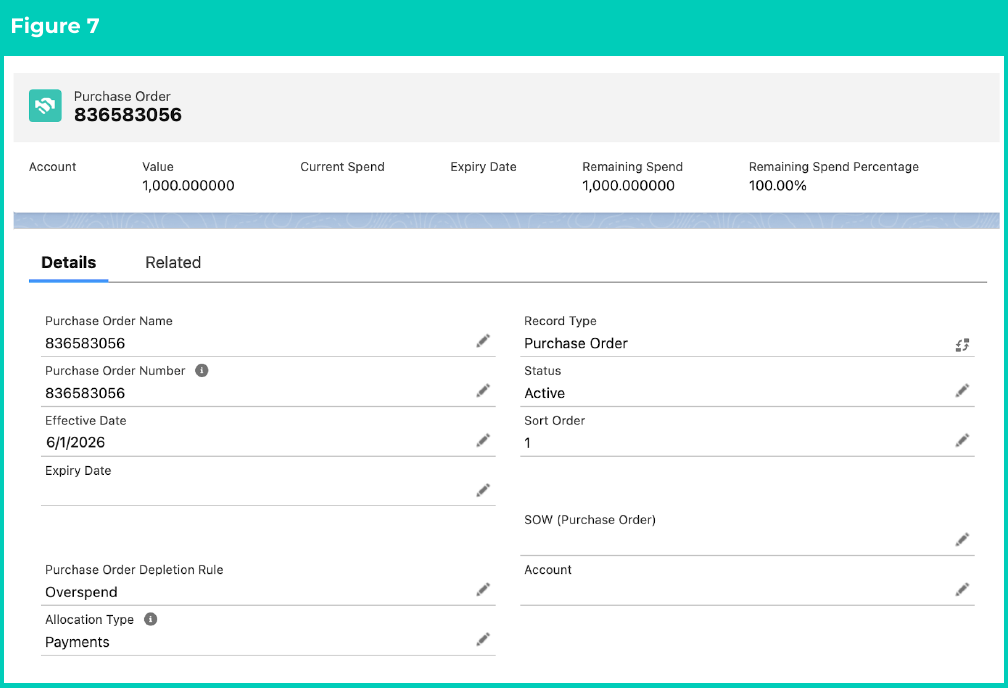Show info tooltip for Purchase Order Number
This screenshot has width=1008, height=688.
click(202, 370)
